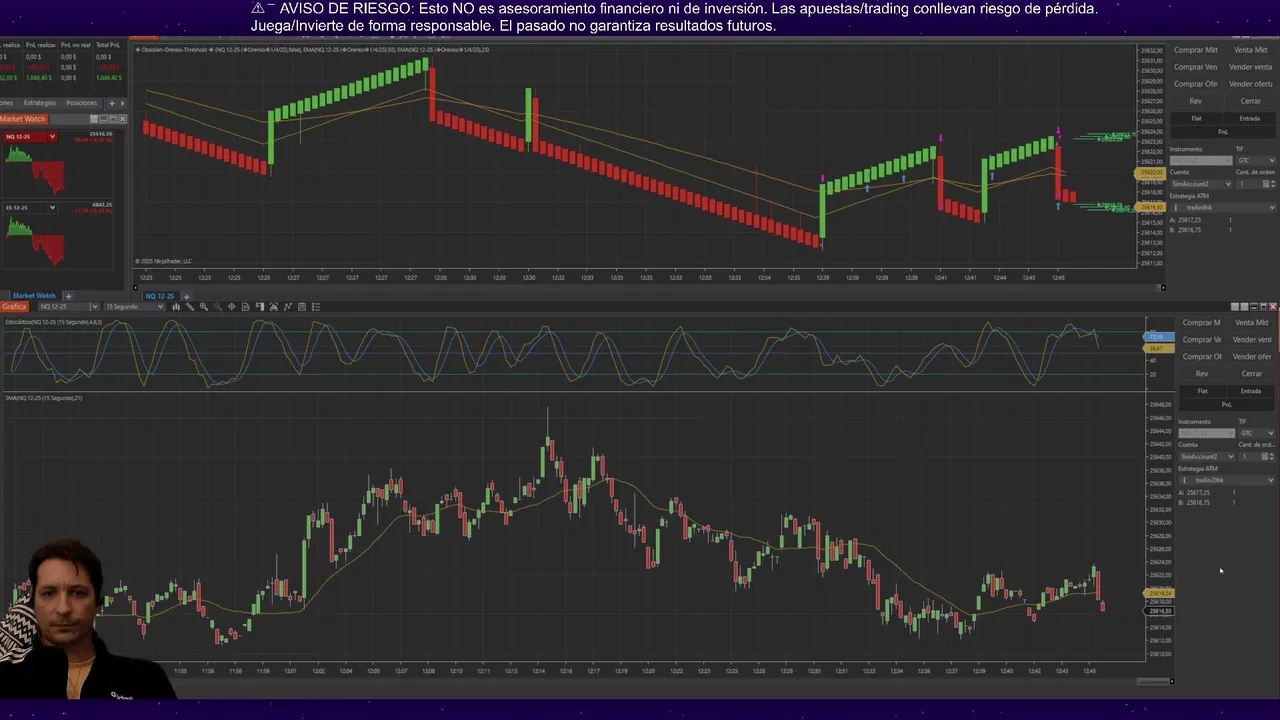Toggle the Chart Trader flag icon
Image resolution: width=1280 pixels, height=720 pixels.
260,307
